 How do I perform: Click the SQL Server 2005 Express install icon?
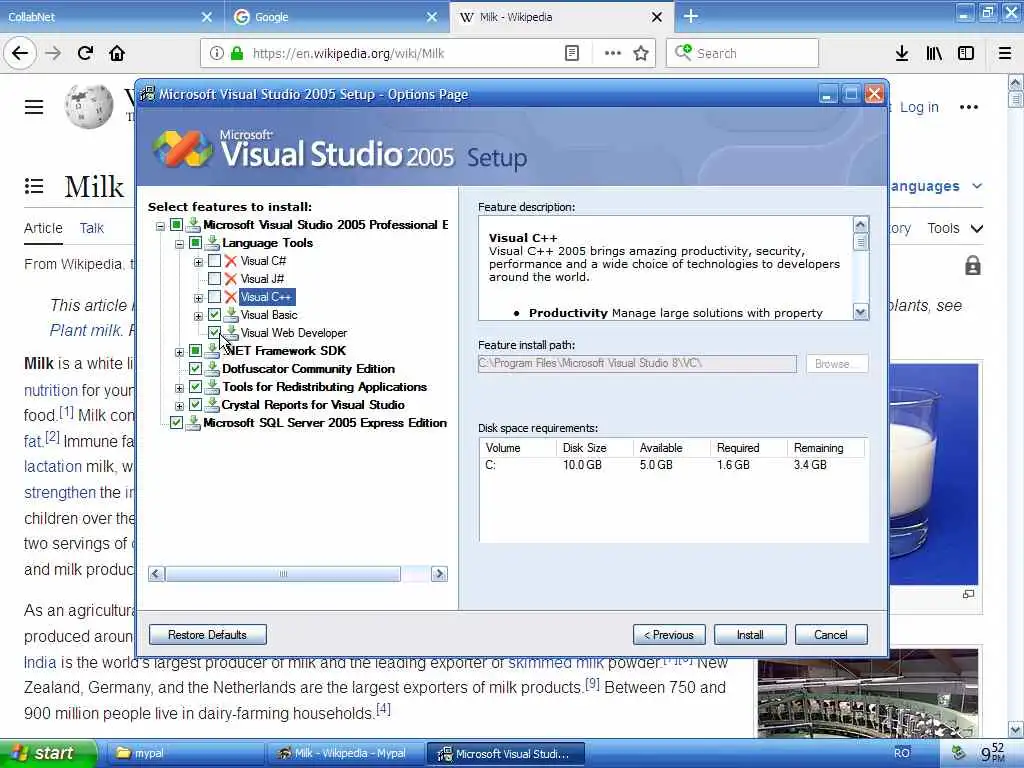tap(193, 423)
